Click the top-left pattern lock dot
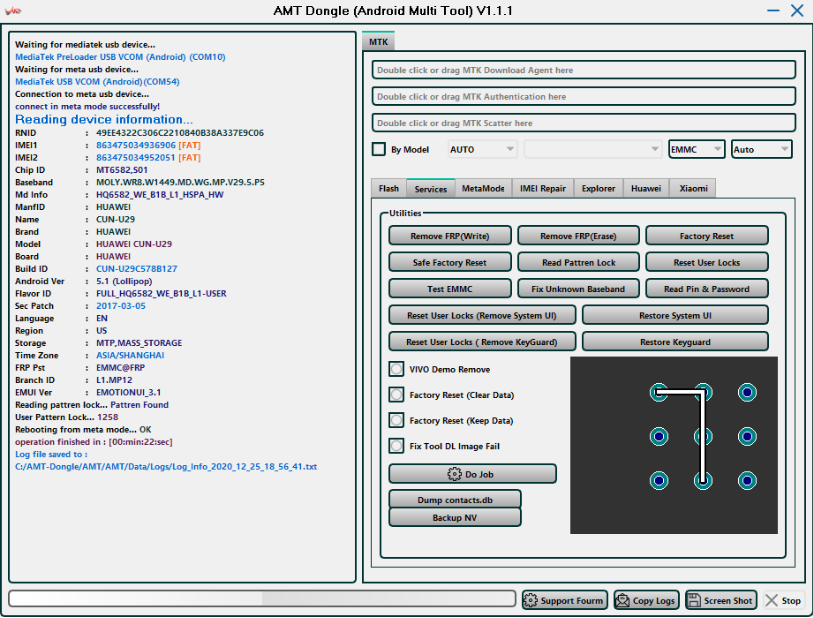Viewport: 813px width, 618px height. pyautogui.click(x=659, y=392)
